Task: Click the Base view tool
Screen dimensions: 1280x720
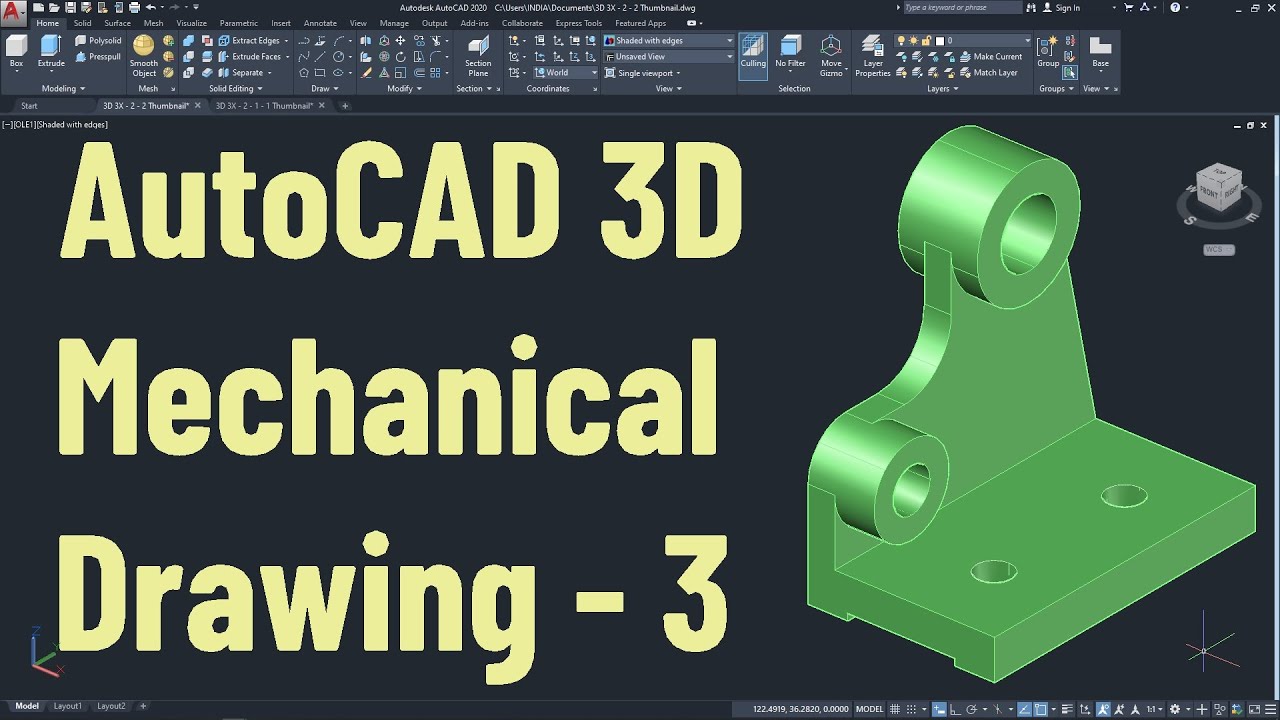Action: (1100, 52)
